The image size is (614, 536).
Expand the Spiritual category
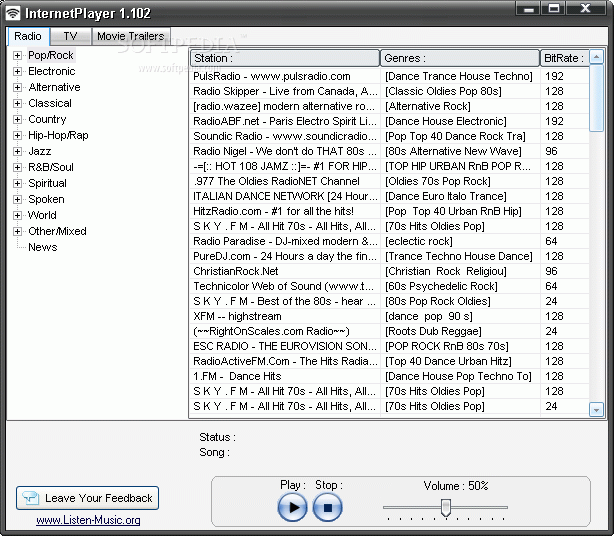[x=17, y=183]
